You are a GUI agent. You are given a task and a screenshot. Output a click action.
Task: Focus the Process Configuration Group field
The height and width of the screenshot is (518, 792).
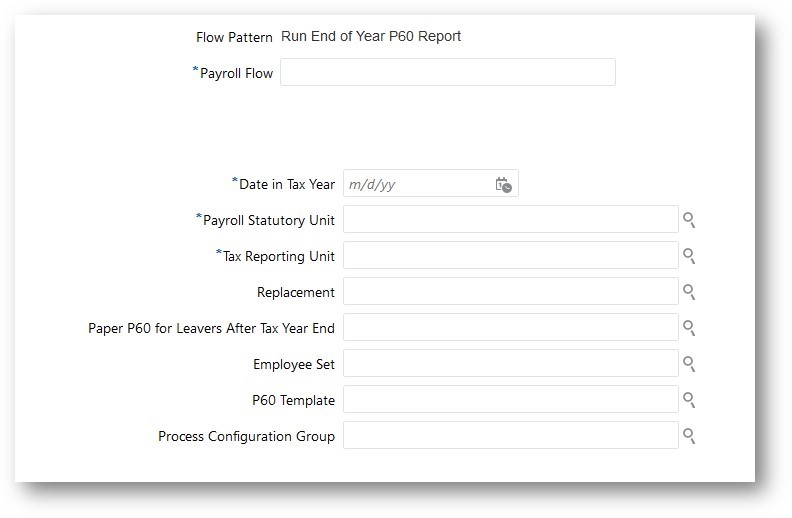tap(510, 436)
